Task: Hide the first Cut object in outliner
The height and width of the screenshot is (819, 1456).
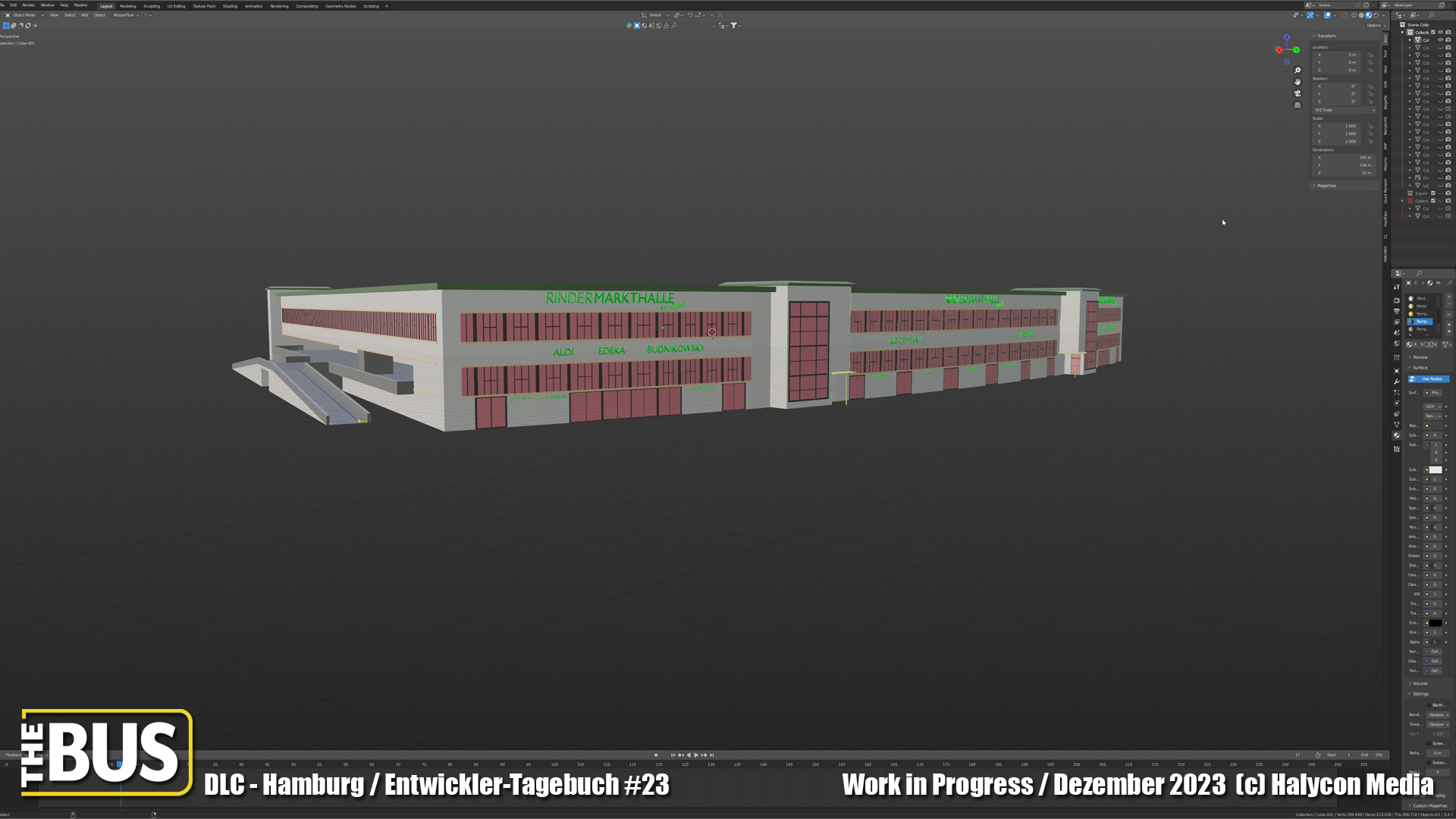Action: click(x=1441, y=40)
